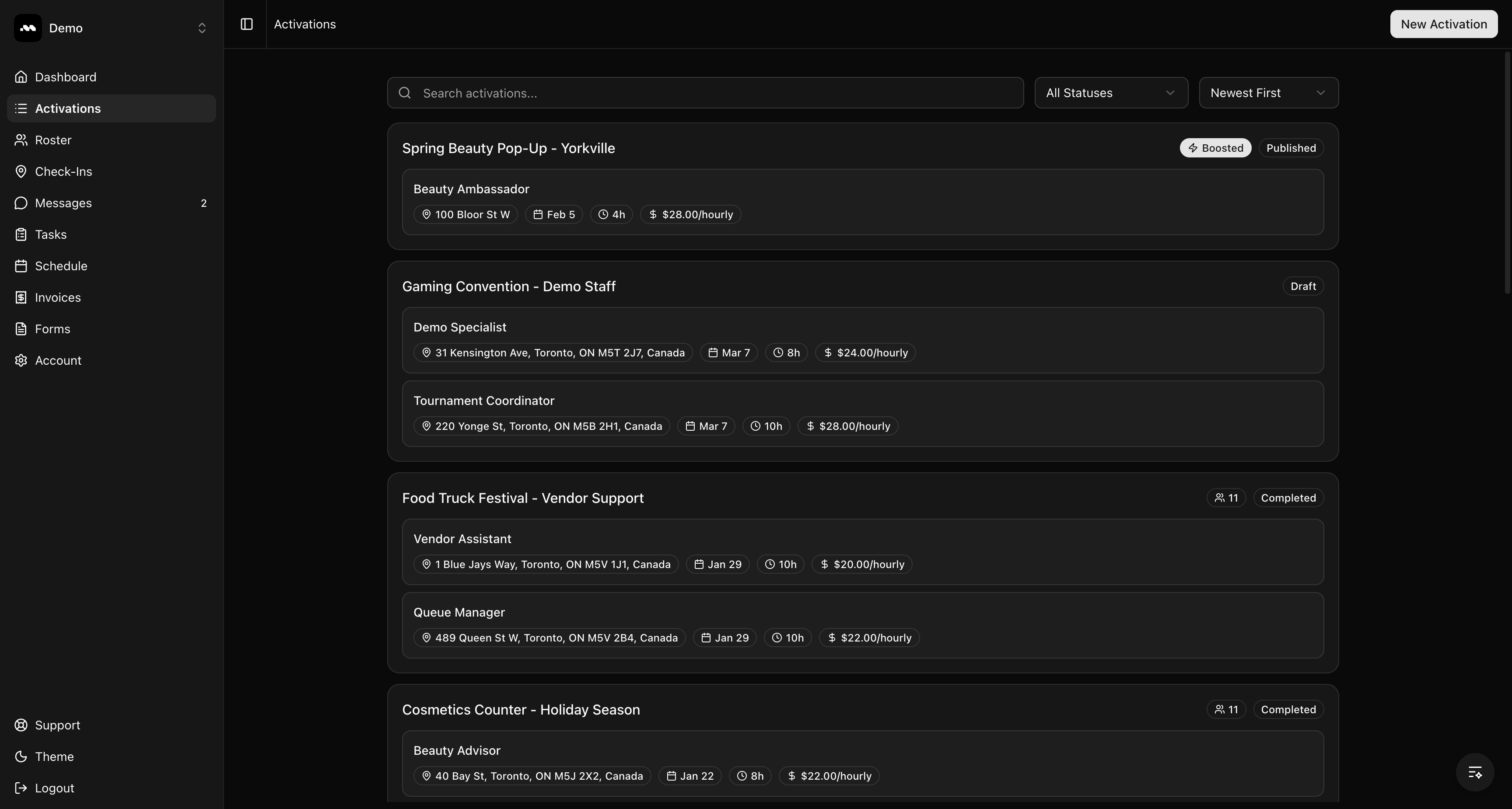Viewport: 1512px width, 809px height.
Task: Toggle dark theme via the moon icon
Action: pyautogui.click(x=21, y=757)
